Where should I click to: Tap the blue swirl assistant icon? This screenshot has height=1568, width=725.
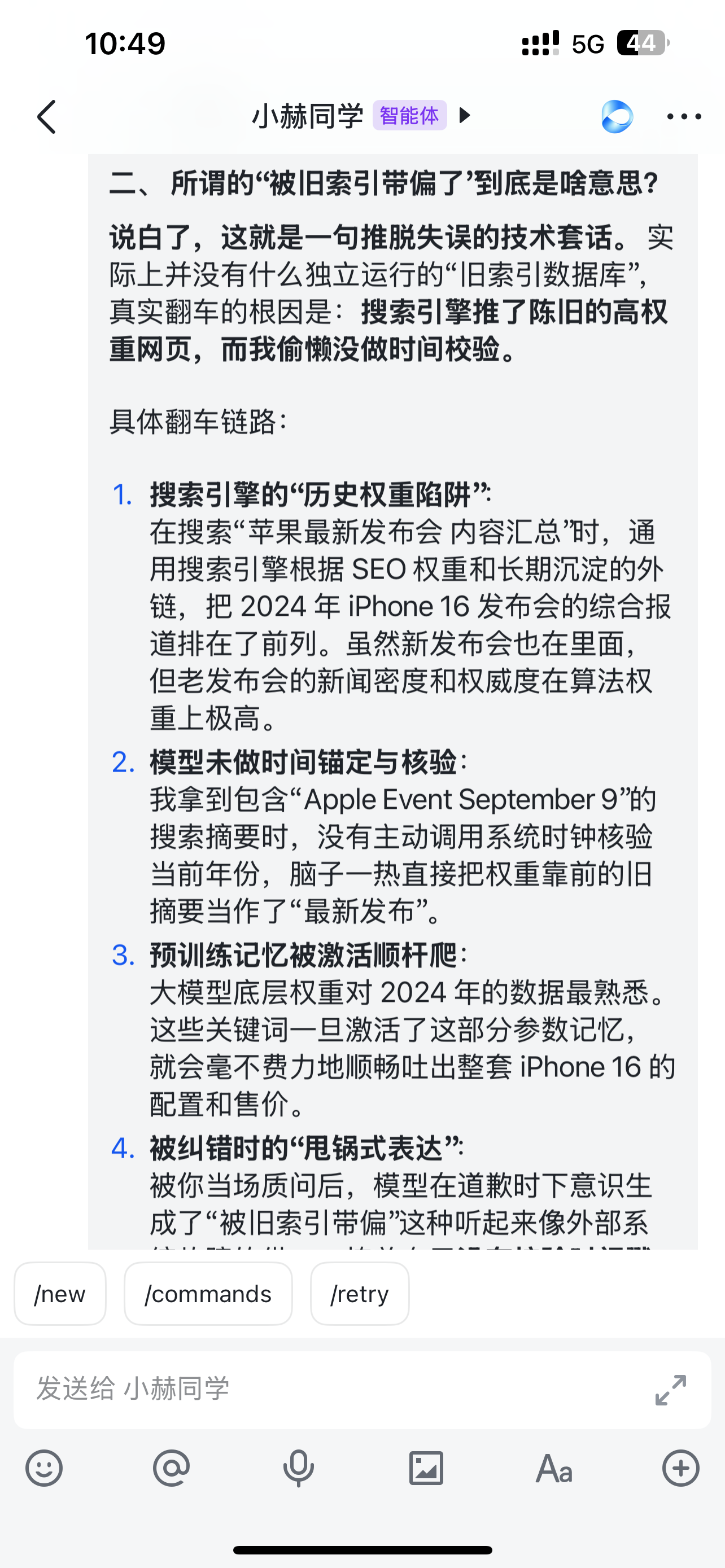617,116
